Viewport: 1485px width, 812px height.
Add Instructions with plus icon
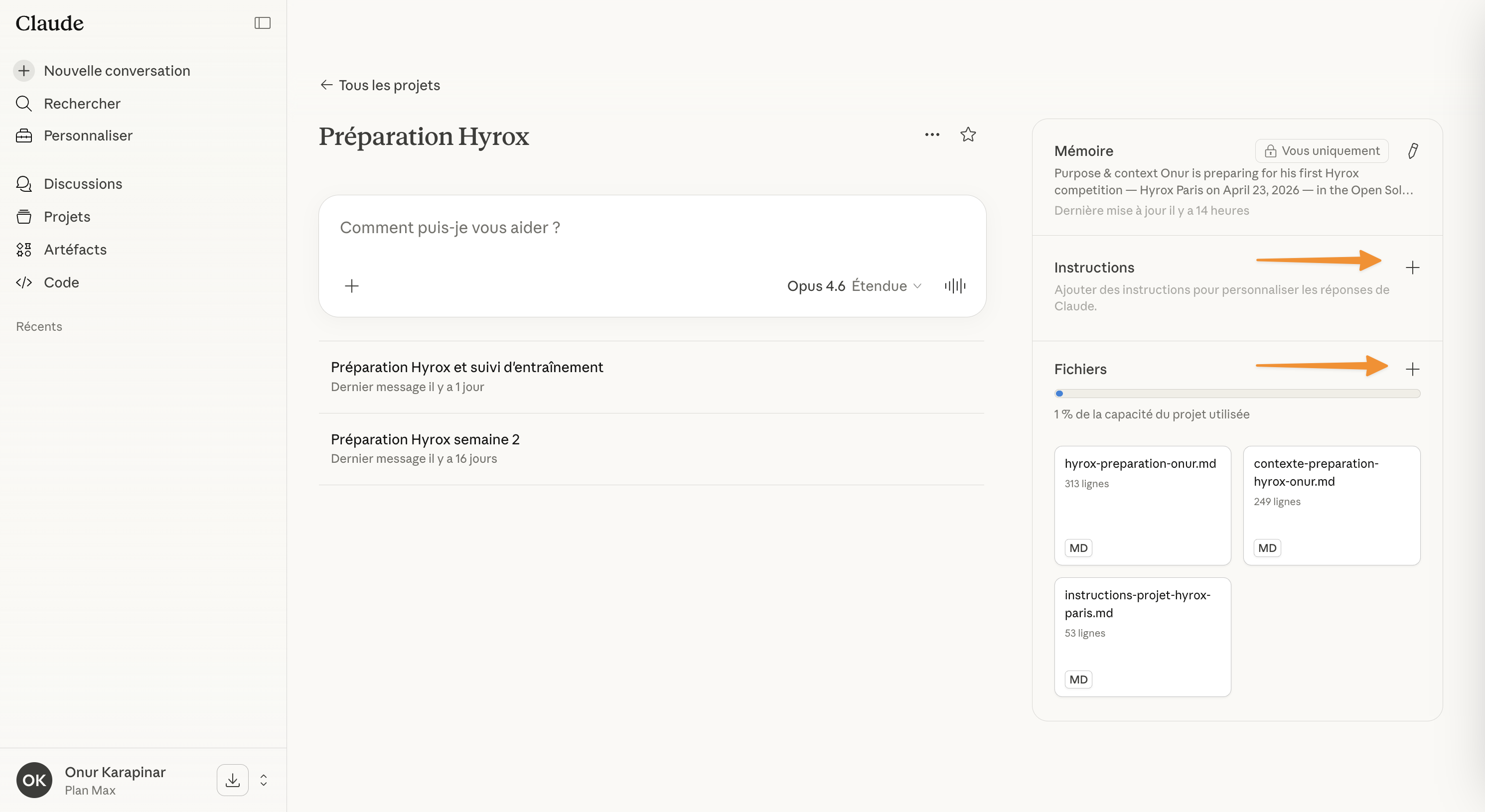pyautogui.click(x=1412, y=268)
